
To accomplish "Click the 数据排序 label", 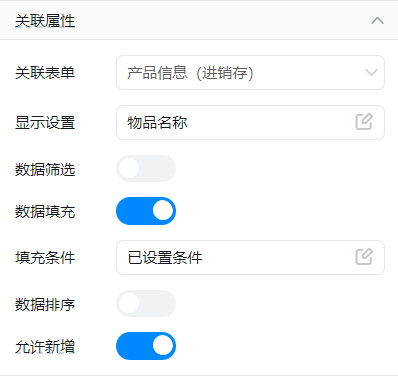I will click(45, 304).
